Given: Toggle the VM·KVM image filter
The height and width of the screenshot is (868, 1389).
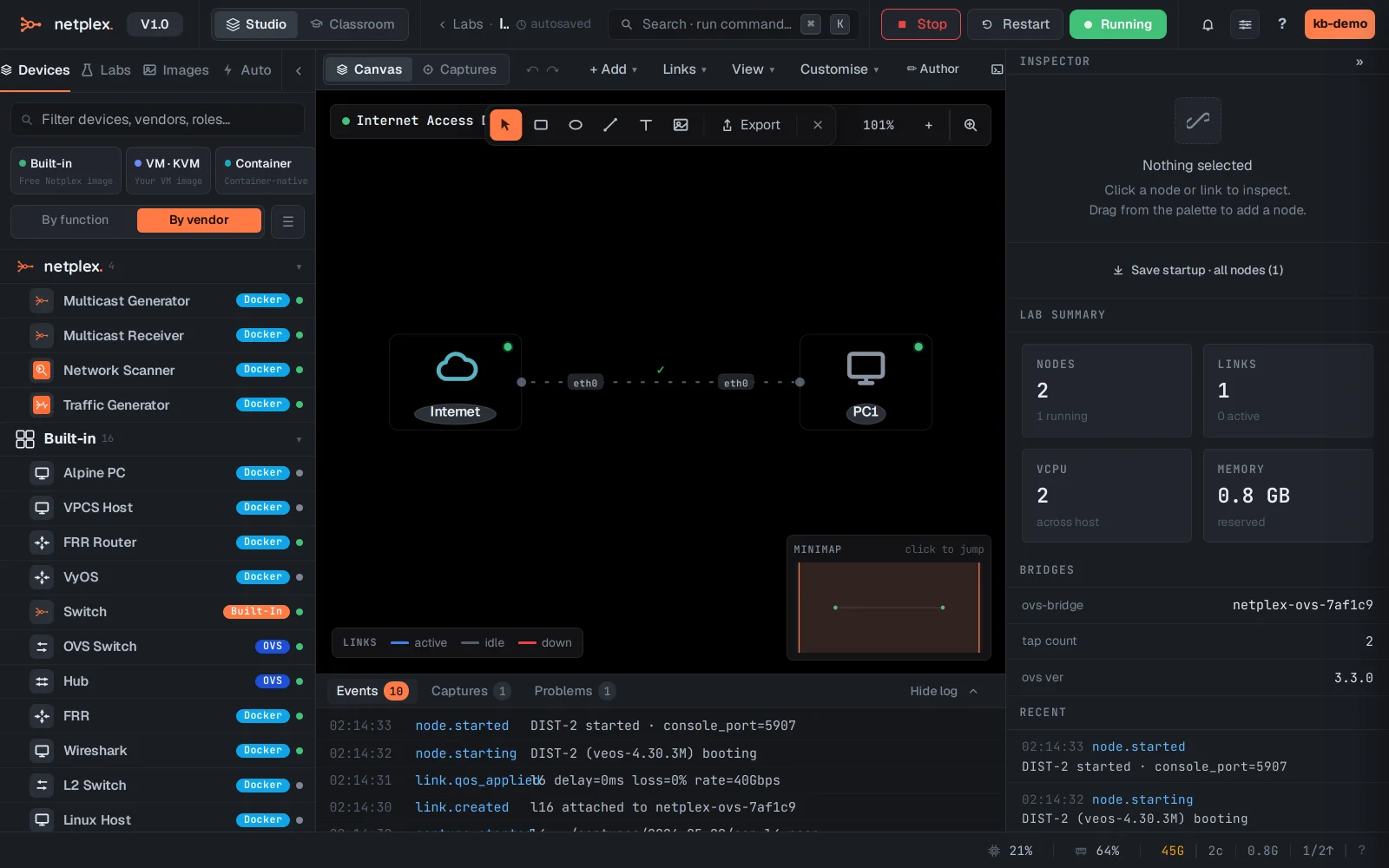Looking at the screenshot, I should (168, 170).
